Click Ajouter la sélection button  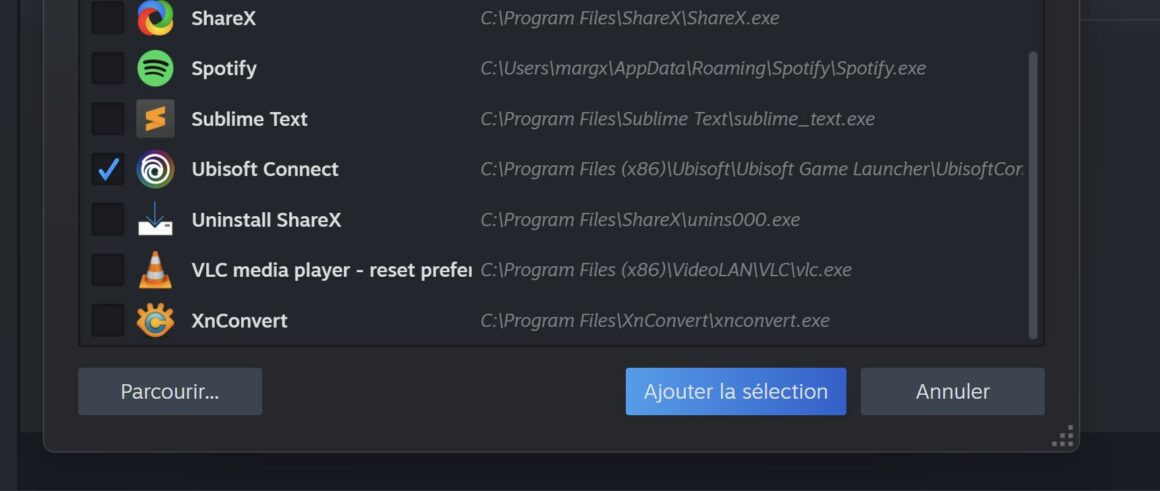tap(735, 391)
